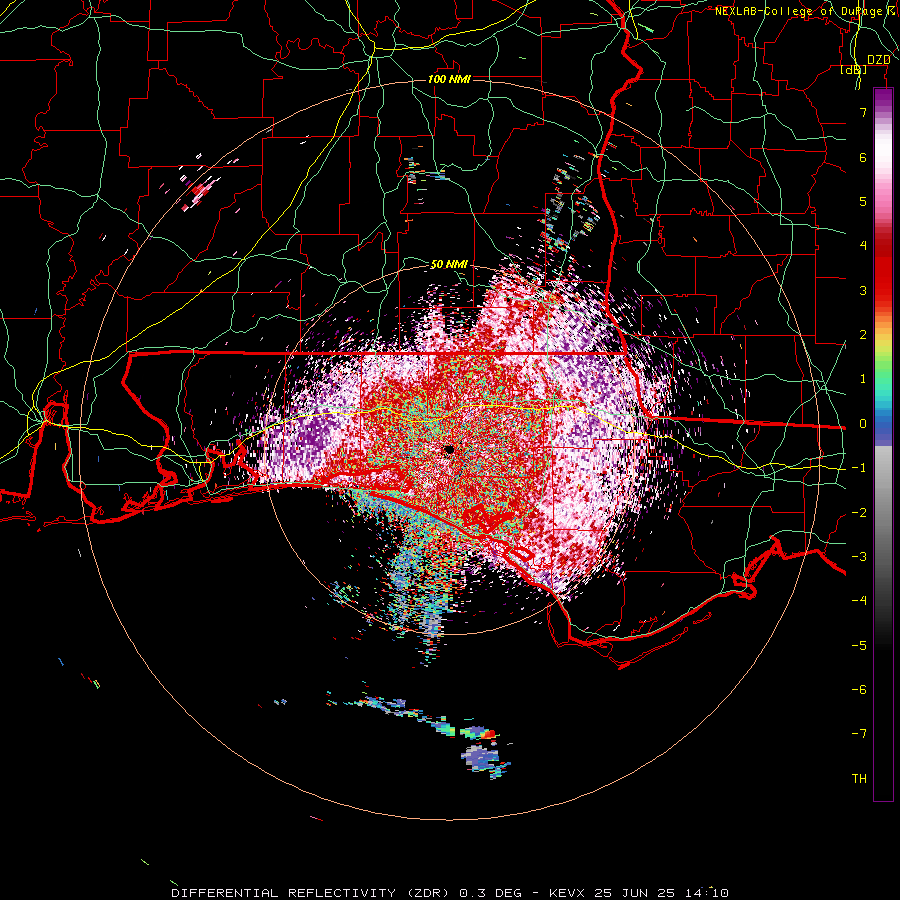Image resolution: width=900 pixels, height=900 pixels.
Task: Click the '50 NMI' range ring label
Action: tap(449, 265)
